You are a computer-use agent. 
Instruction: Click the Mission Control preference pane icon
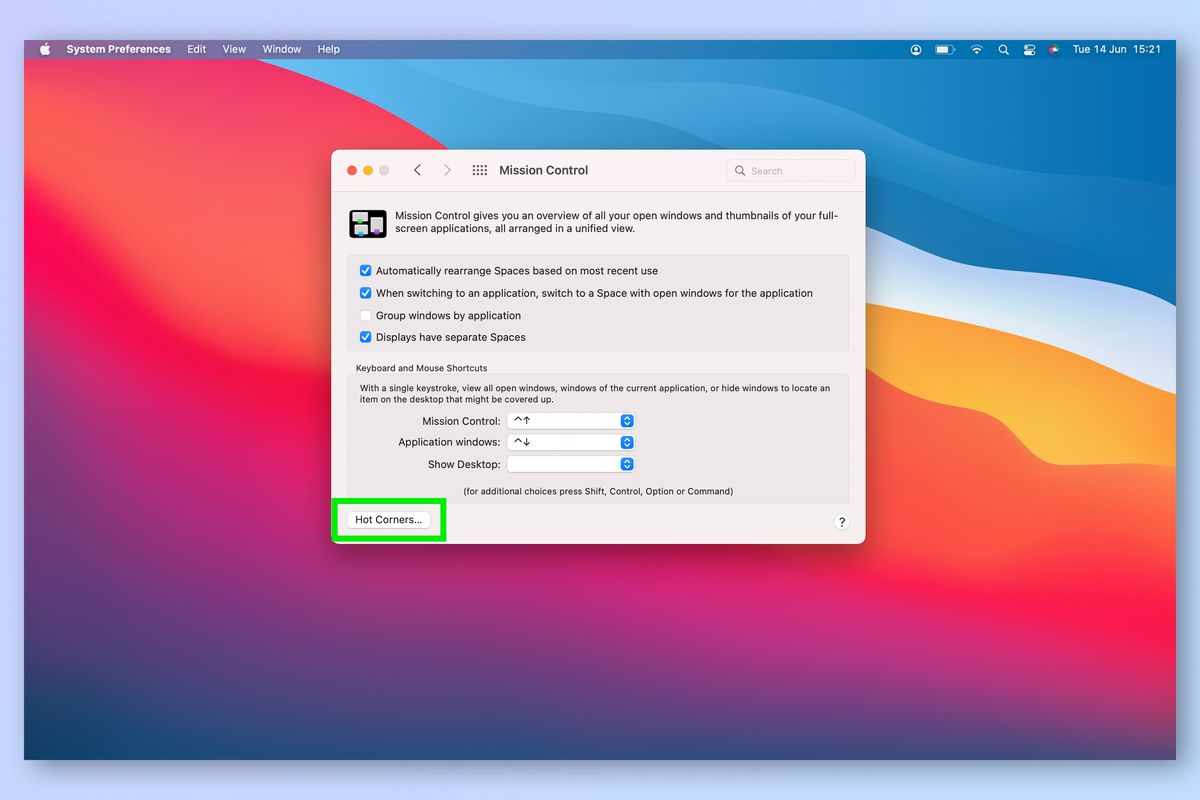pyautogui.click(x=367, y=223)
